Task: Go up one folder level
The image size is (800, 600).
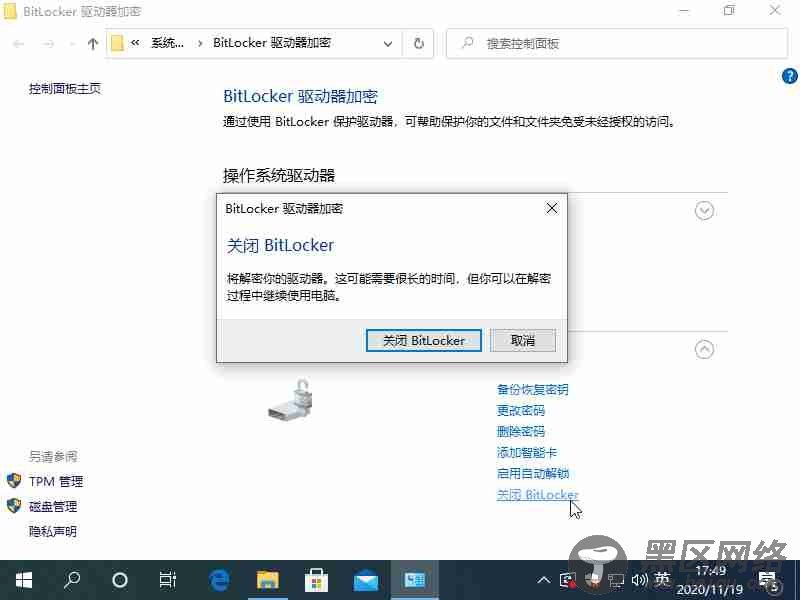Action: click(92, 44)
